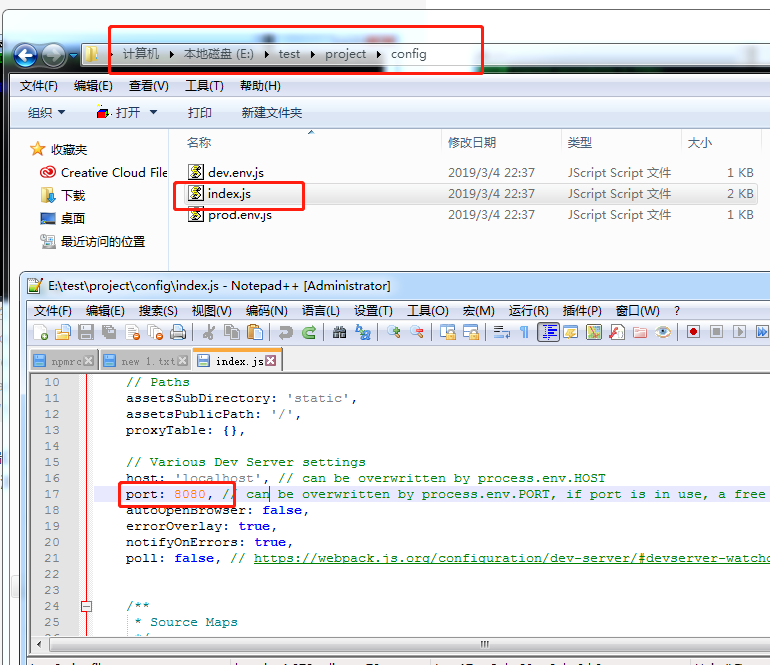Open Folder as Workspace icon
Image resolution: width=770 pixels, height=665 pixels.
[x=640, y=332]
